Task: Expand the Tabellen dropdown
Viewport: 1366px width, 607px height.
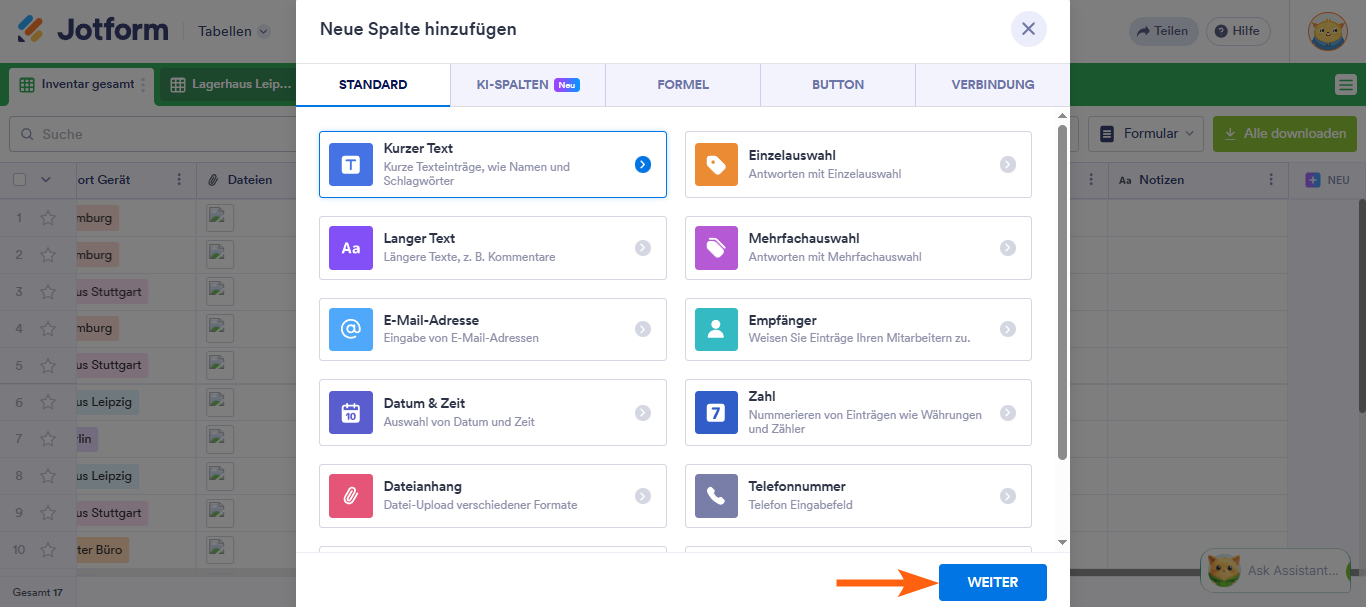Action: pos(234,31)
